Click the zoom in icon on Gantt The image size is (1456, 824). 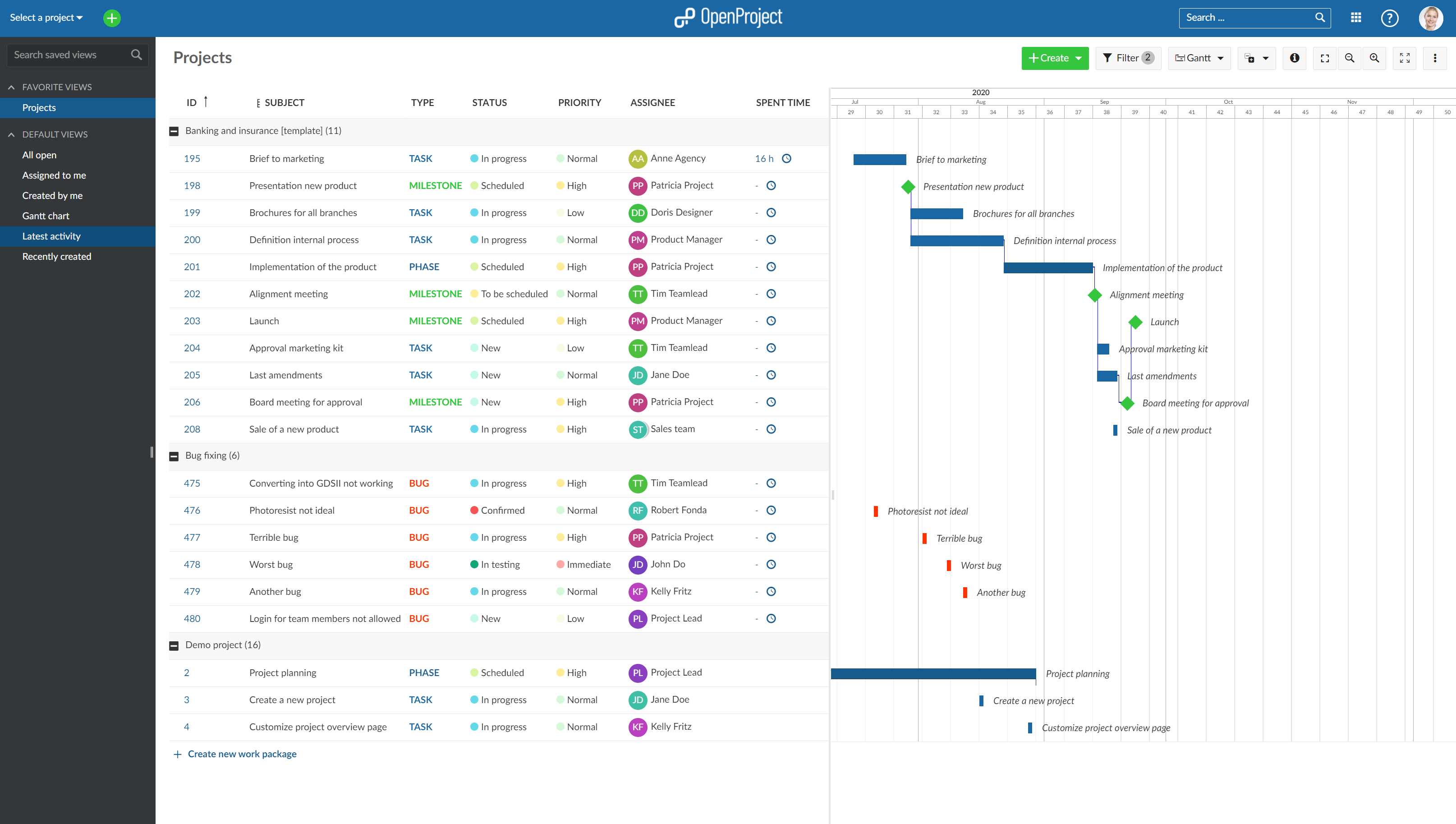click(1375, 57)
